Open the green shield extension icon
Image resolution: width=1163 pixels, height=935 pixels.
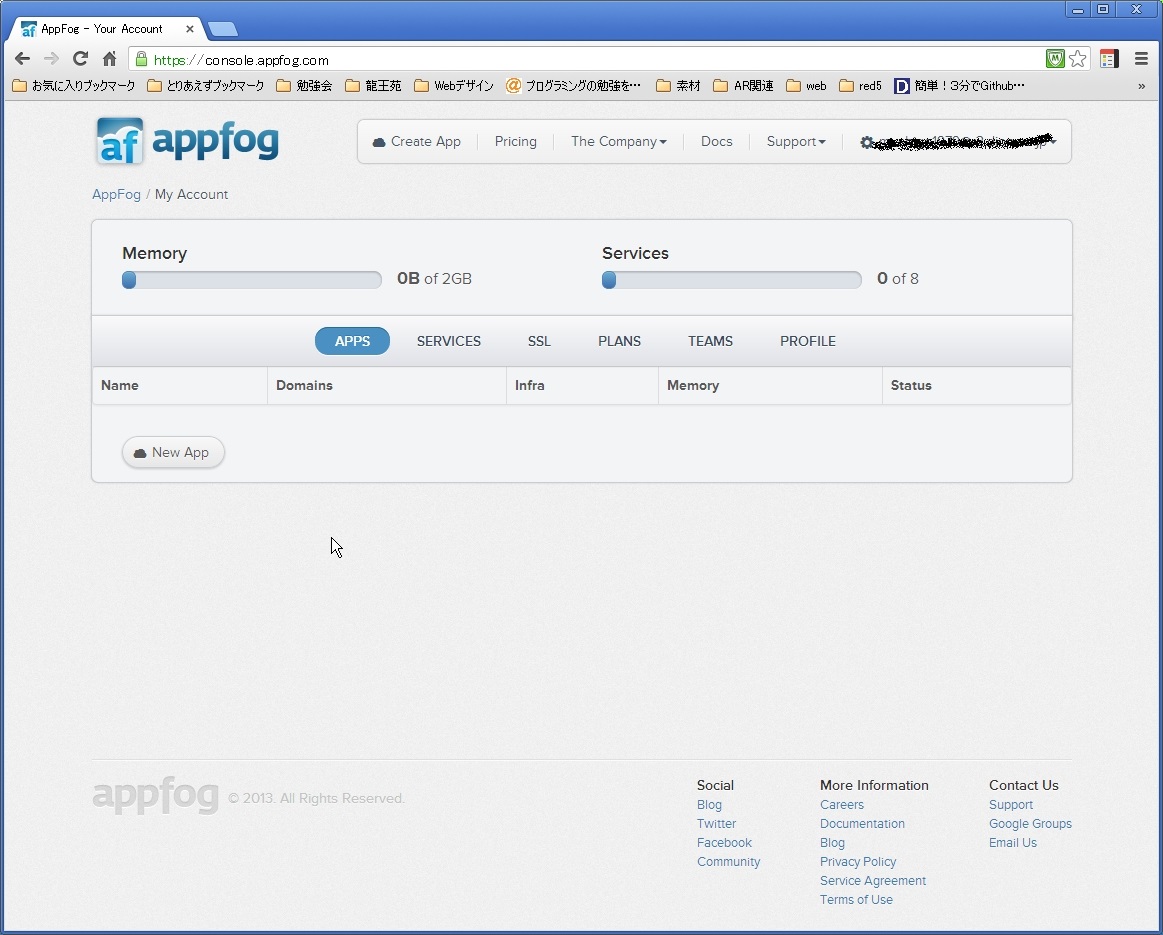pyautogui.click(x=1055, y=59)
